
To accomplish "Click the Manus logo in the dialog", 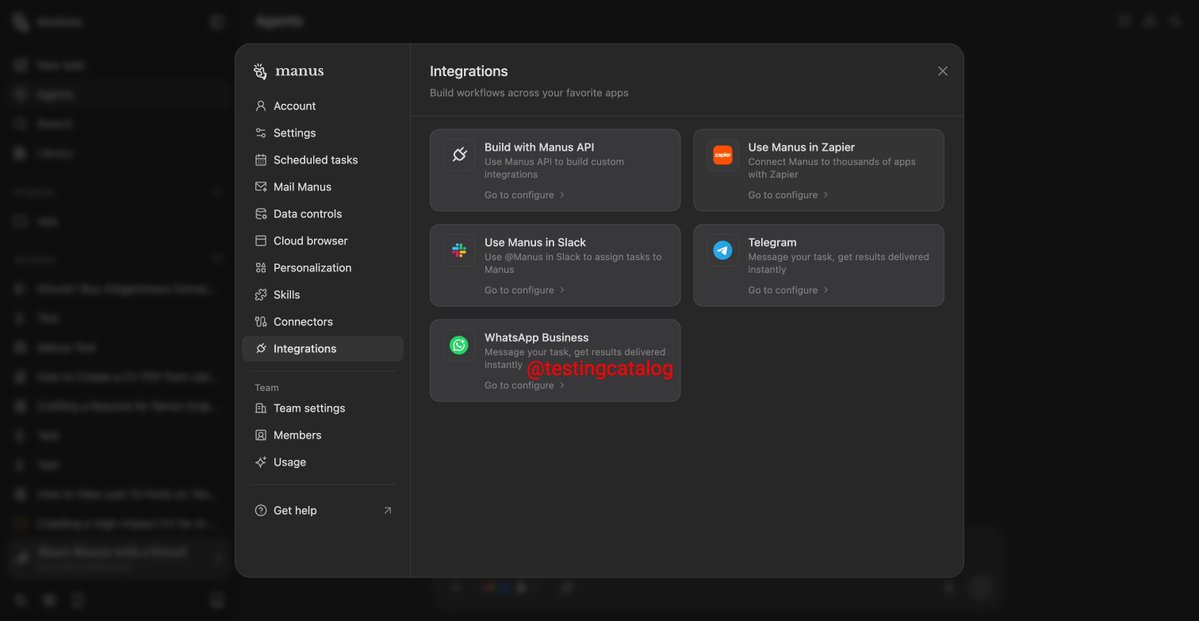I will click(288, 71).
